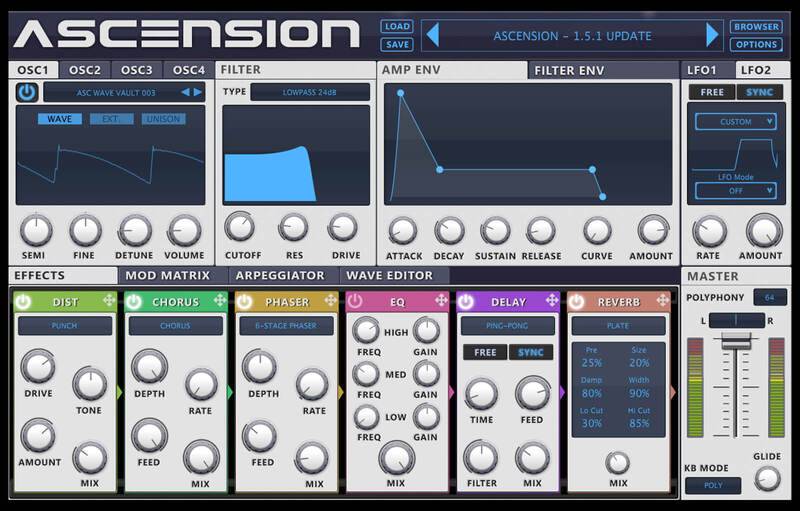Screen dimensions: 800x511
Task: Open the ARPEGGIATOR tab
Action: pyautogui.click(x=284, y=275)
